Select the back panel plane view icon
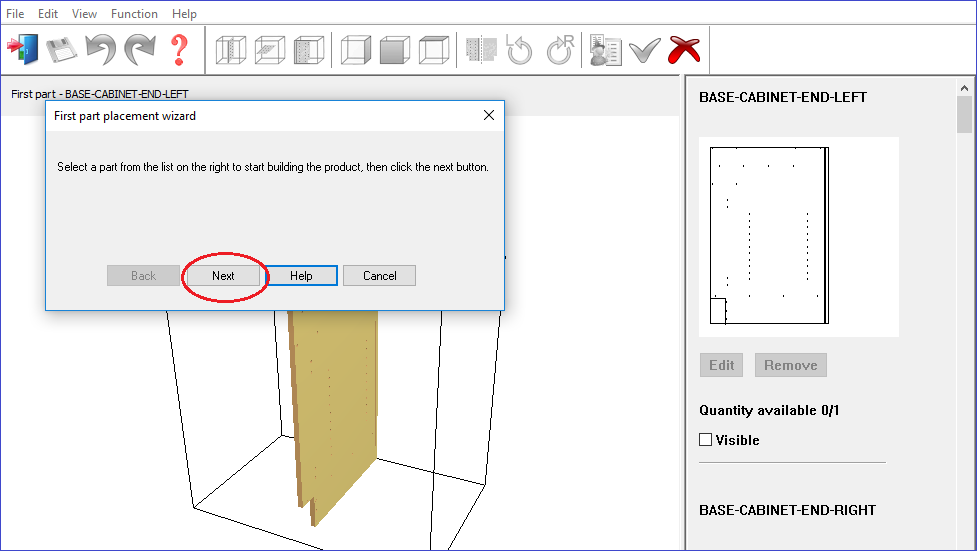 [309, 50]
